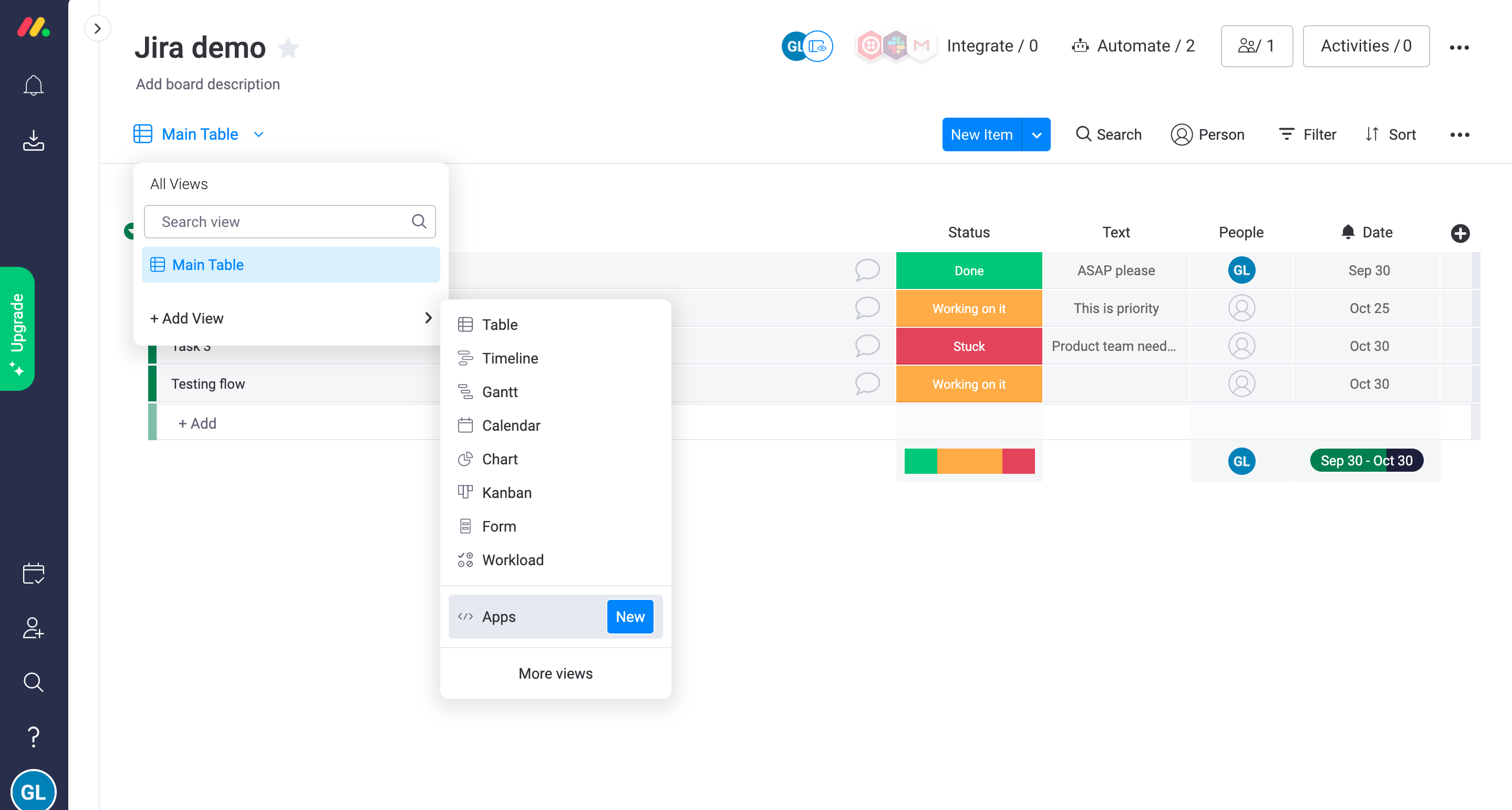
Task: Click the search magnifier icon in the sidebar
Action: (34, 682)
